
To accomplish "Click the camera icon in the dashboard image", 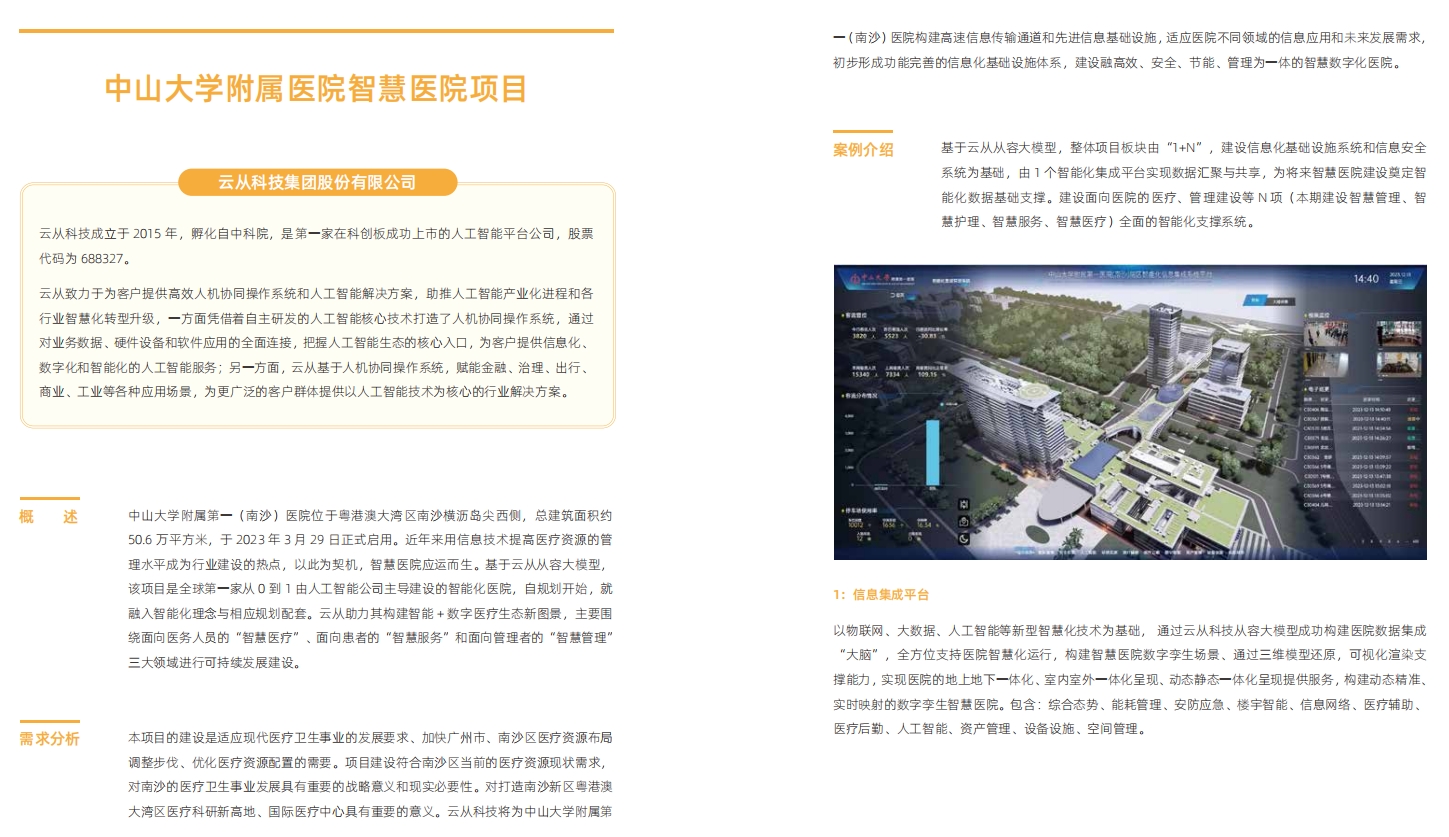I will click(964, 521).
